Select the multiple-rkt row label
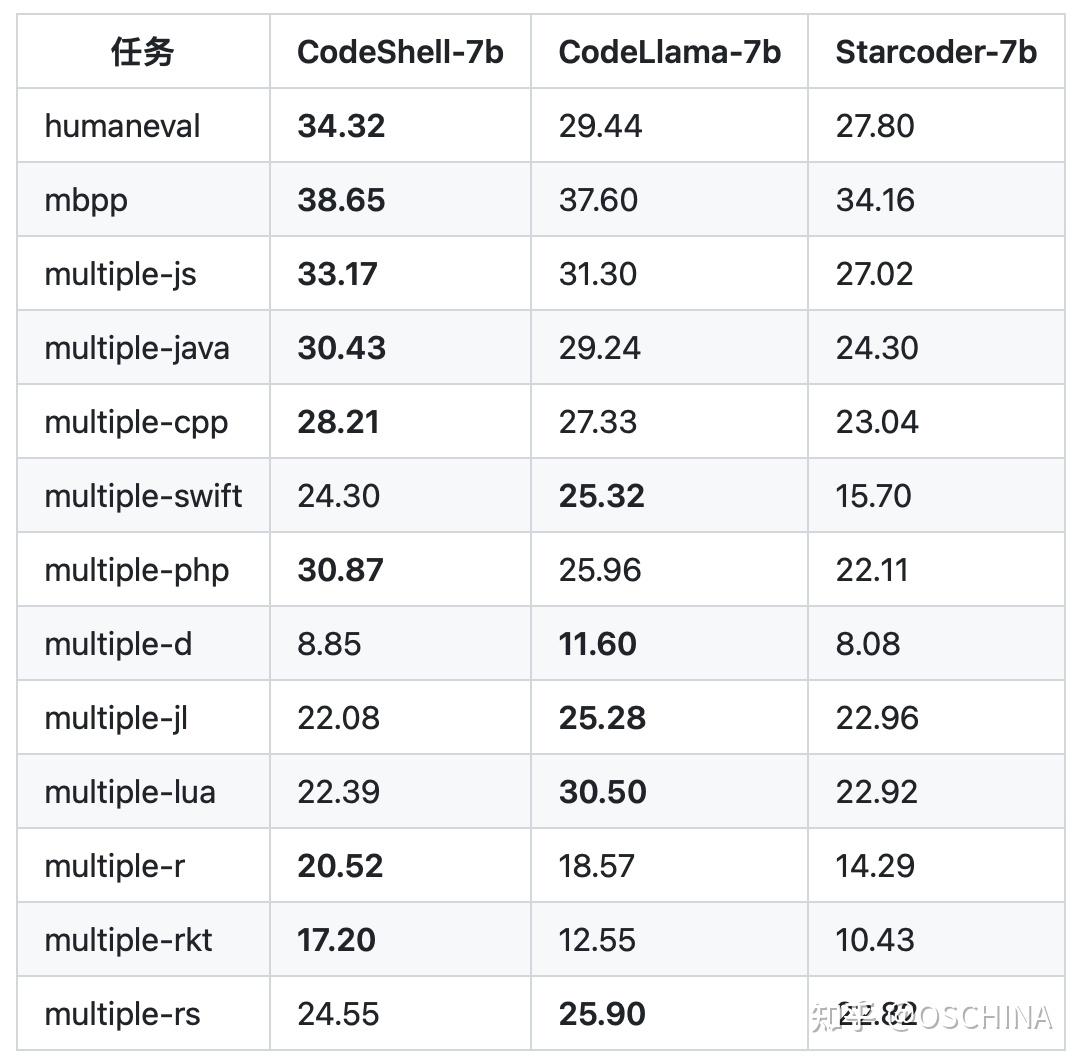The width and height of the screenshot is (1080, 1062). pos(128,940)
